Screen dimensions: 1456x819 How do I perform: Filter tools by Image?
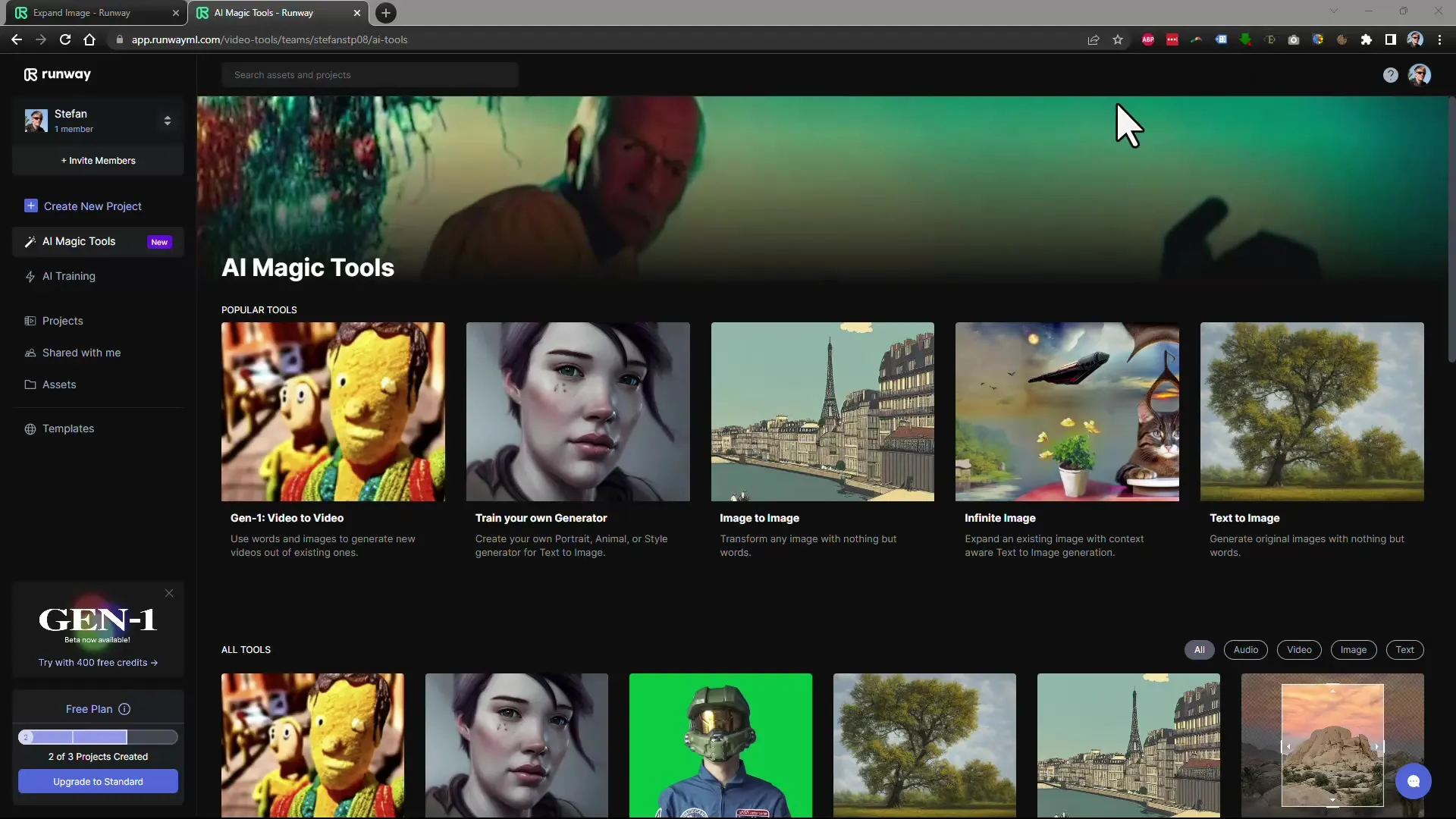tap(1353, 650)
